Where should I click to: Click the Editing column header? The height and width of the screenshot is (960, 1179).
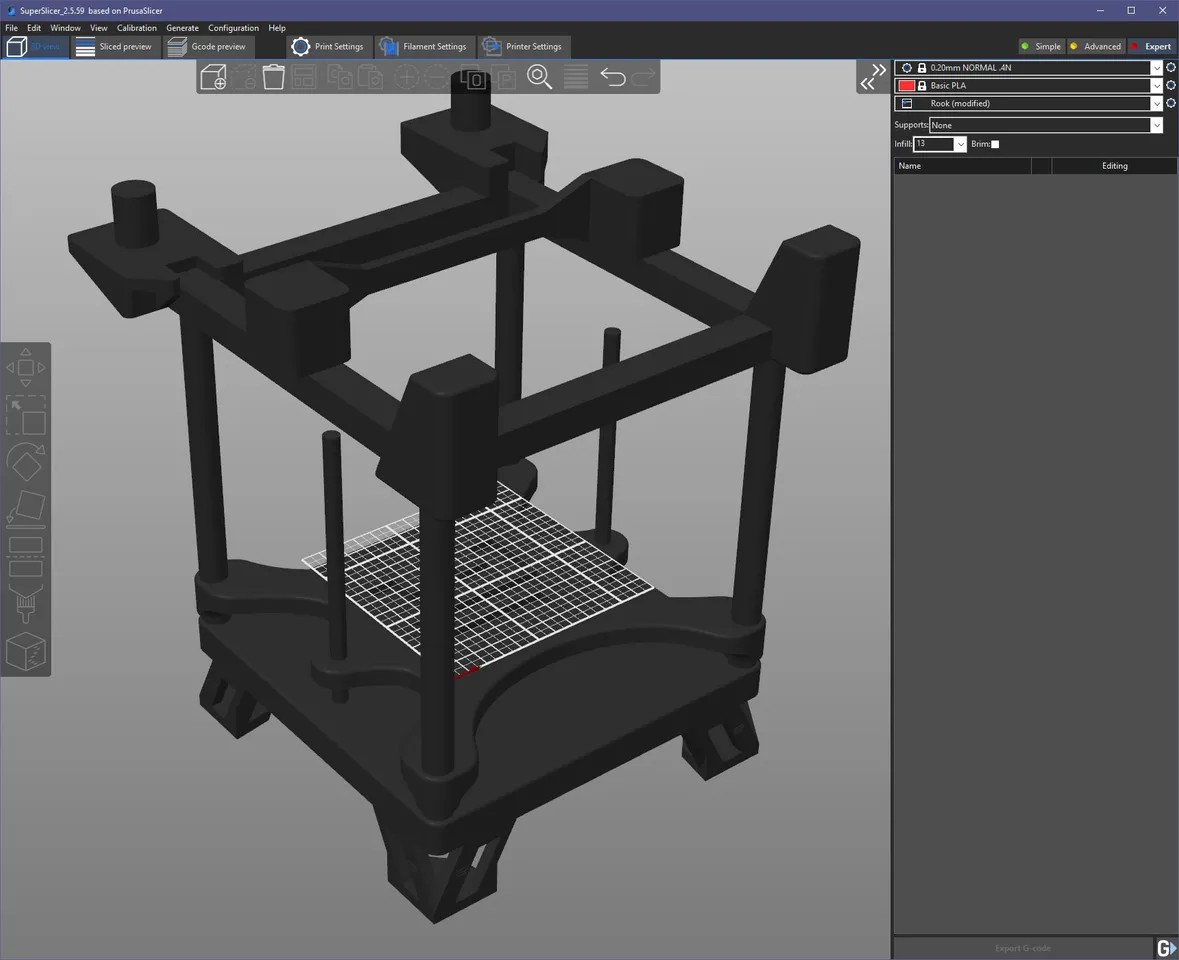pyautogui.click(x=1114, y=166)
